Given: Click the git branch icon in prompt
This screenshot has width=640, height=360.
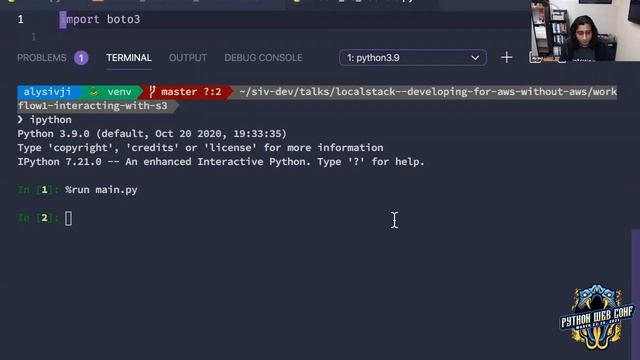Looking at the screenshot, I should tap(152, 92).
